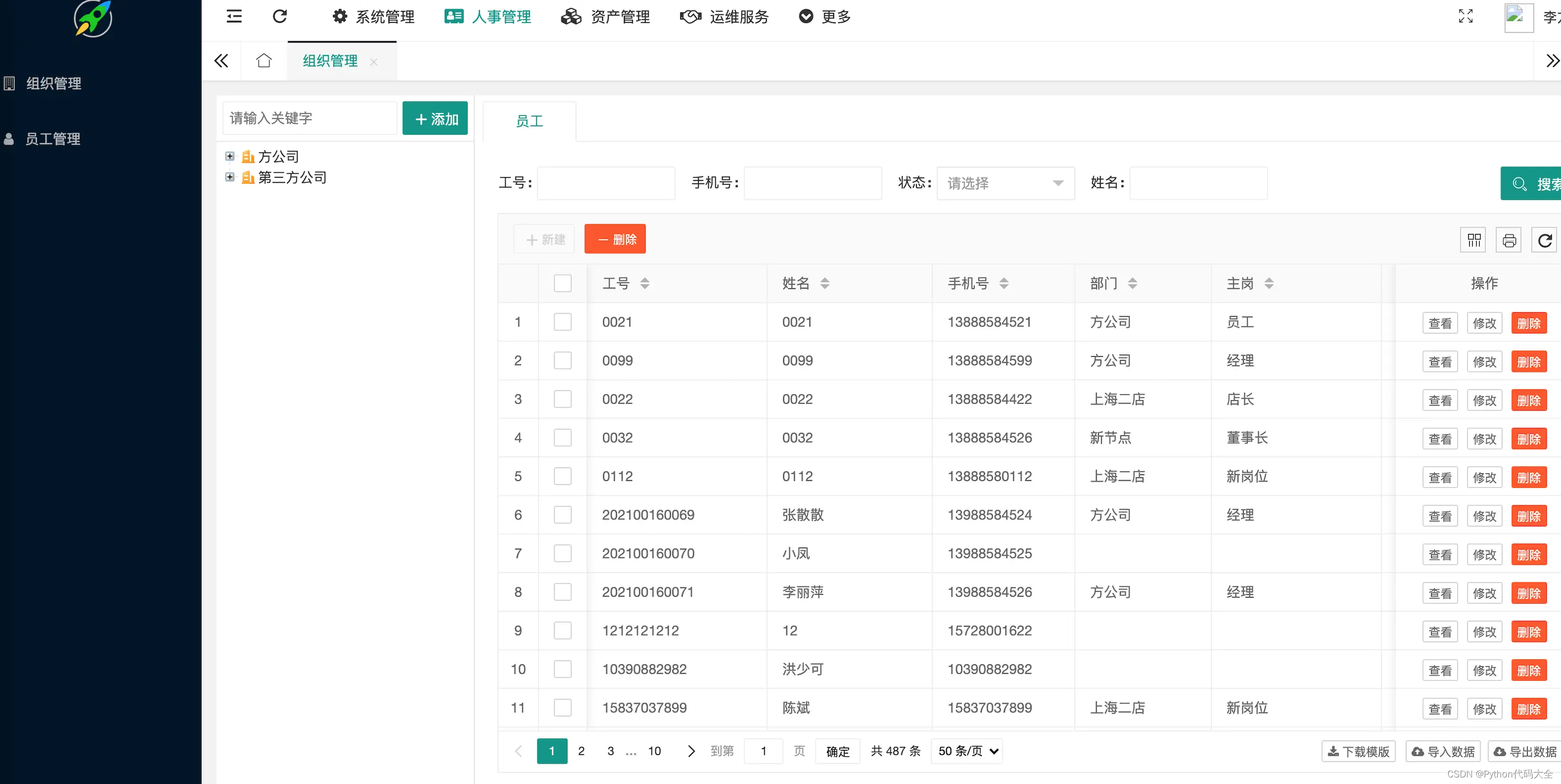Image resolution: width=1561 pixels, height=784 pixels.
Task: Close the 组织管理 tab
Action: click(x=374, y=62)
